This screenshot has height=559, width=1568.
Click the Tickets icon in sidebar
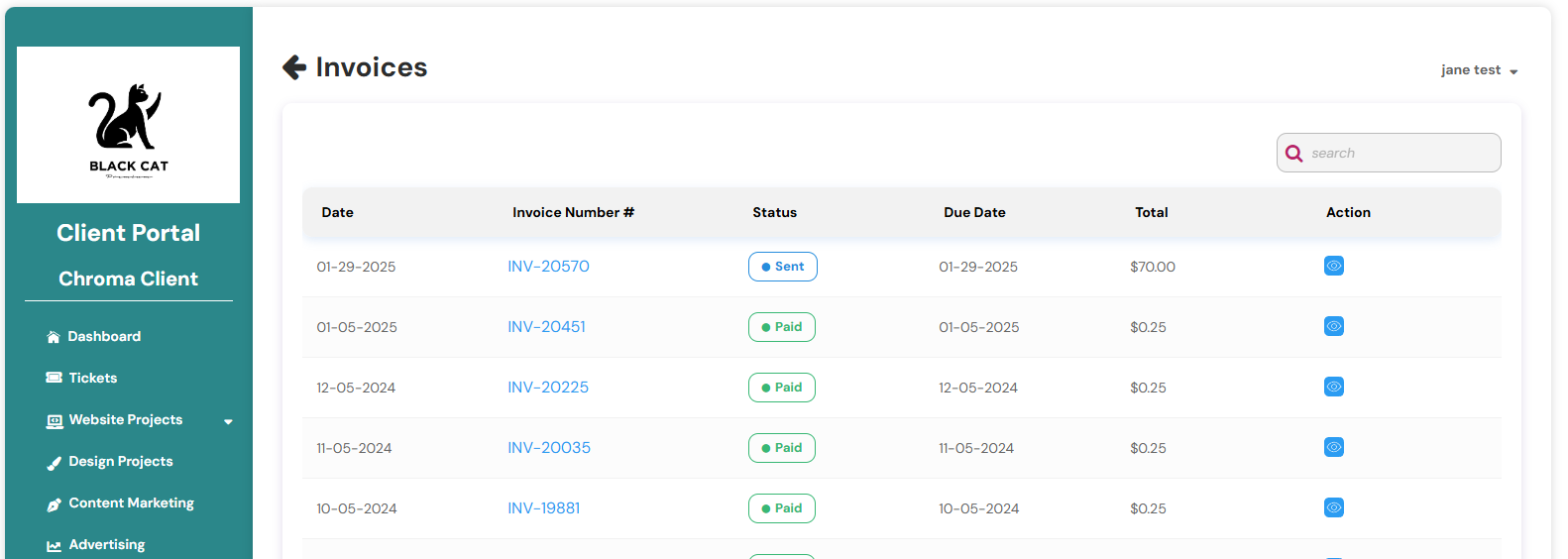(x=54, y=378)
